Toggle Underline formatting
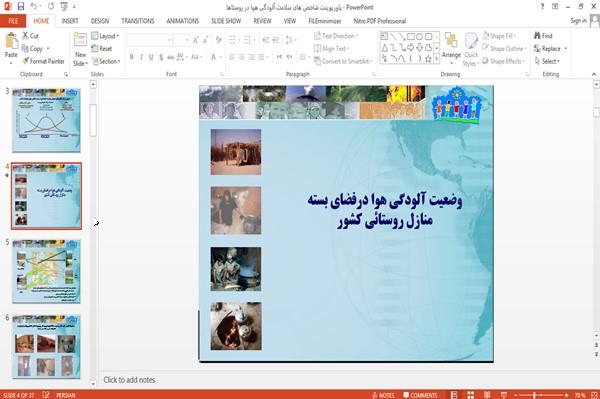Screen dimensions: 600x399 (x=151, y=57)
